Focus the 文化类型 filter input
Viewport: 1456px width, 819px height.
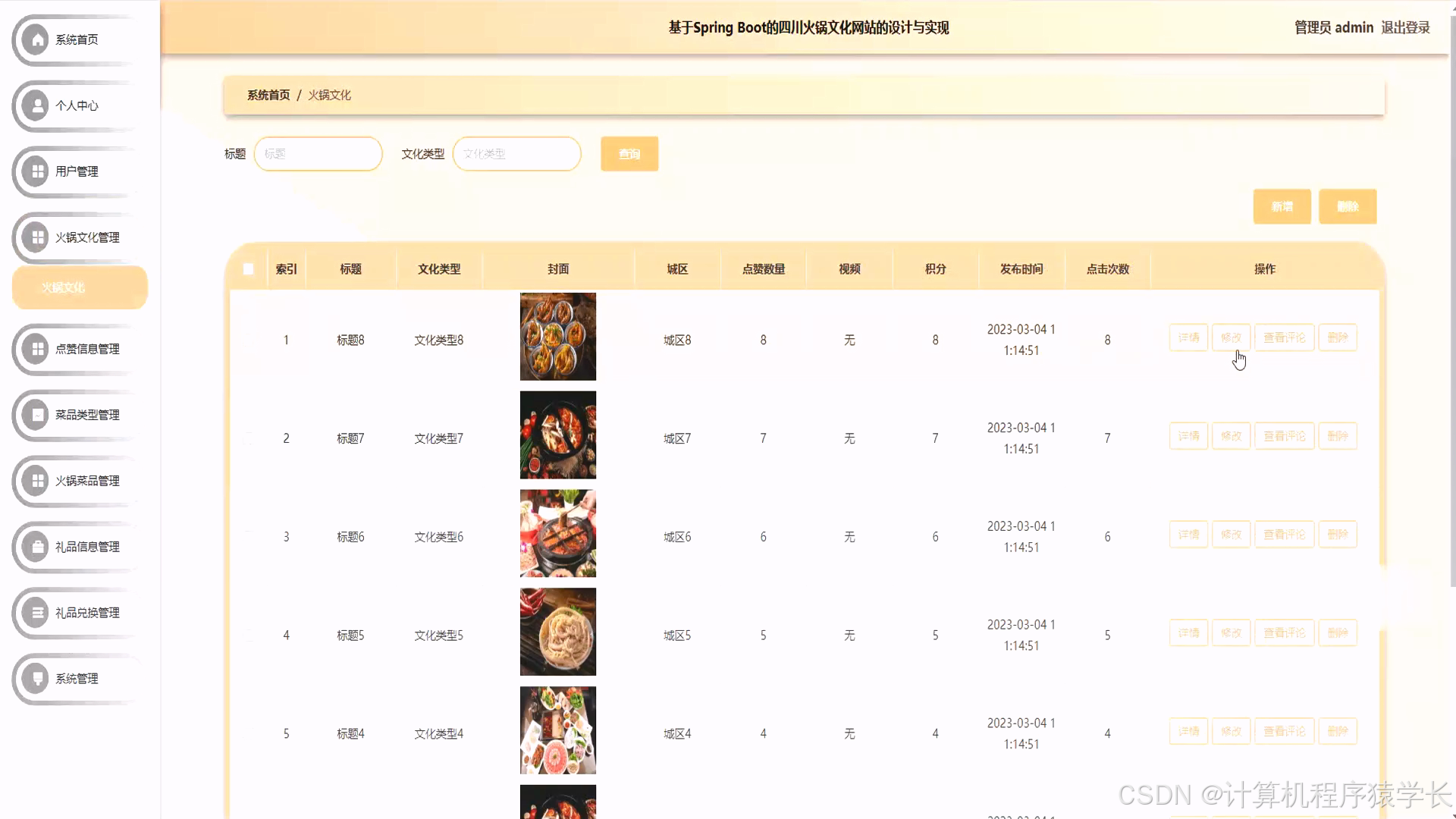pos(516,154)
